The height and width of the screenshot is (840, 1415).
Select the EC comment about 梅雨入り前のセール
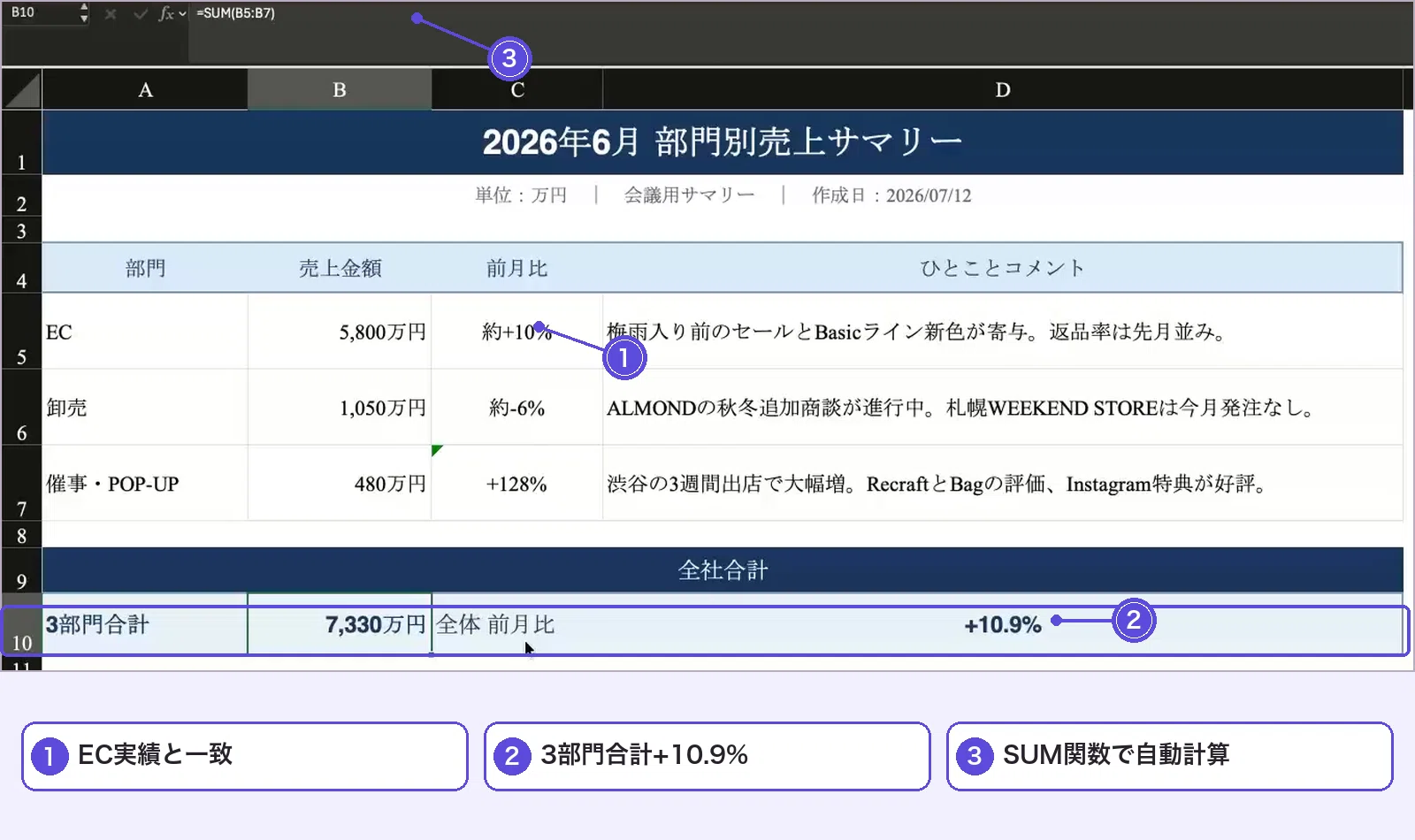click(1003, 332)
